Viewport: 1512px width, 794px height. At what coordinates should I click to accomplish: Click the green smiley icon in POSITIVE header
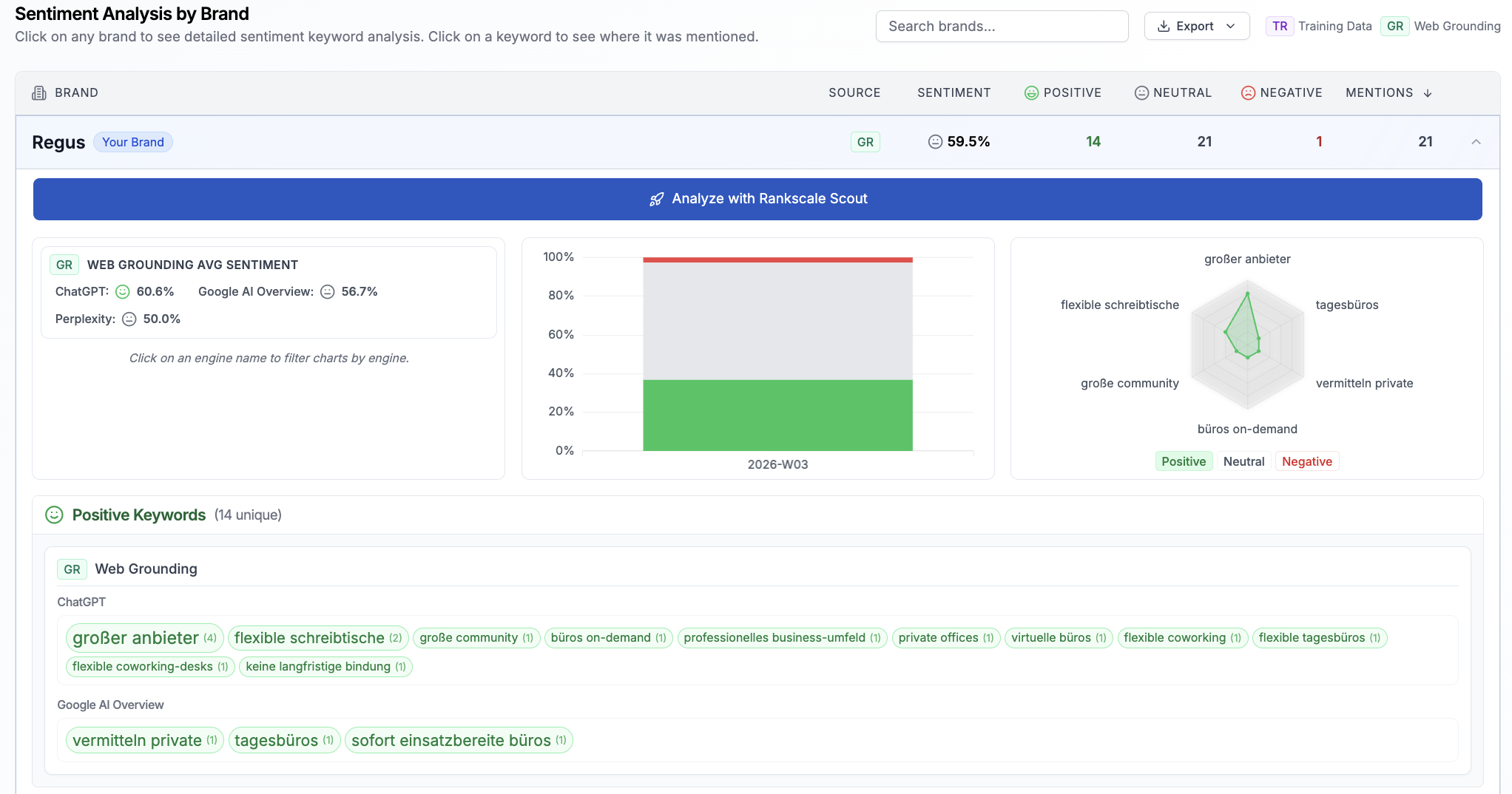click(1031, 93)
